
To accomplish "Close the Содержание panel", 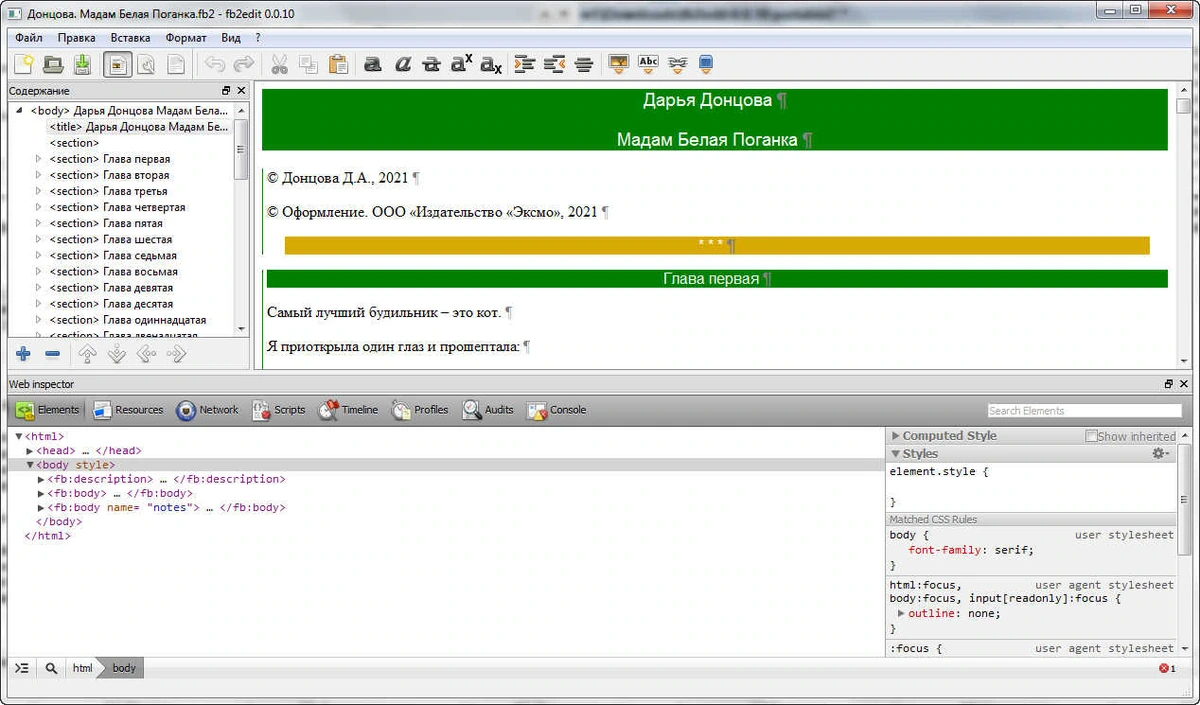I will tap(241, 91).
